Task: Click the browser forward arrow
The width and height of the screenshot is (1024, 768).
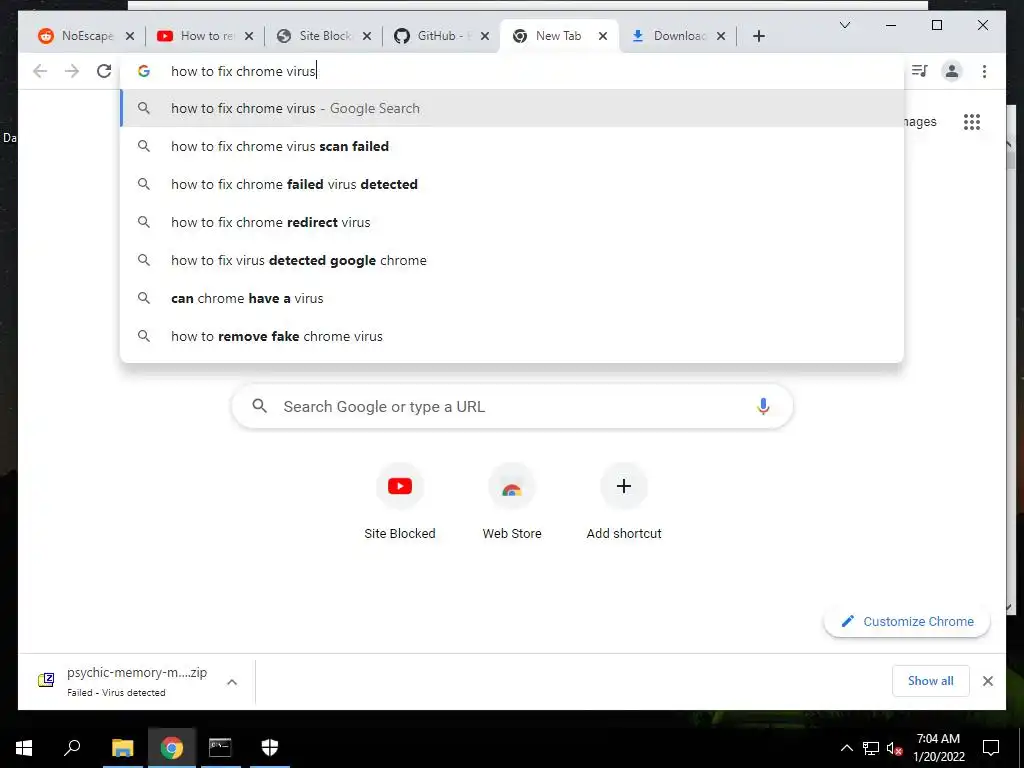Action: pyautogui.click(x=72, y=71)
